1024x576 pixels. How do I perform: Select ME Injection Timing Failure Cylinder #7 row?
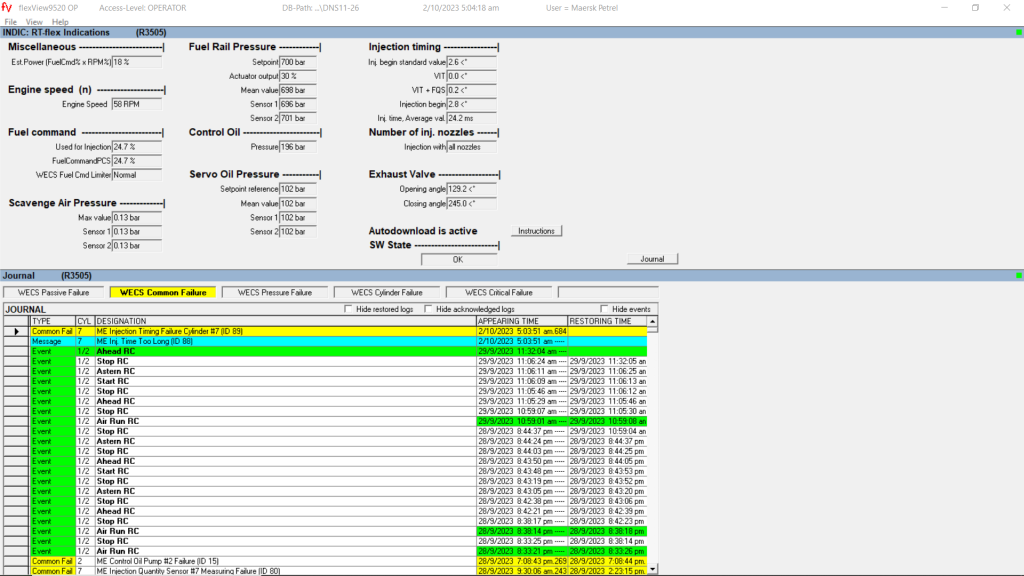click(x=285, y=331)
